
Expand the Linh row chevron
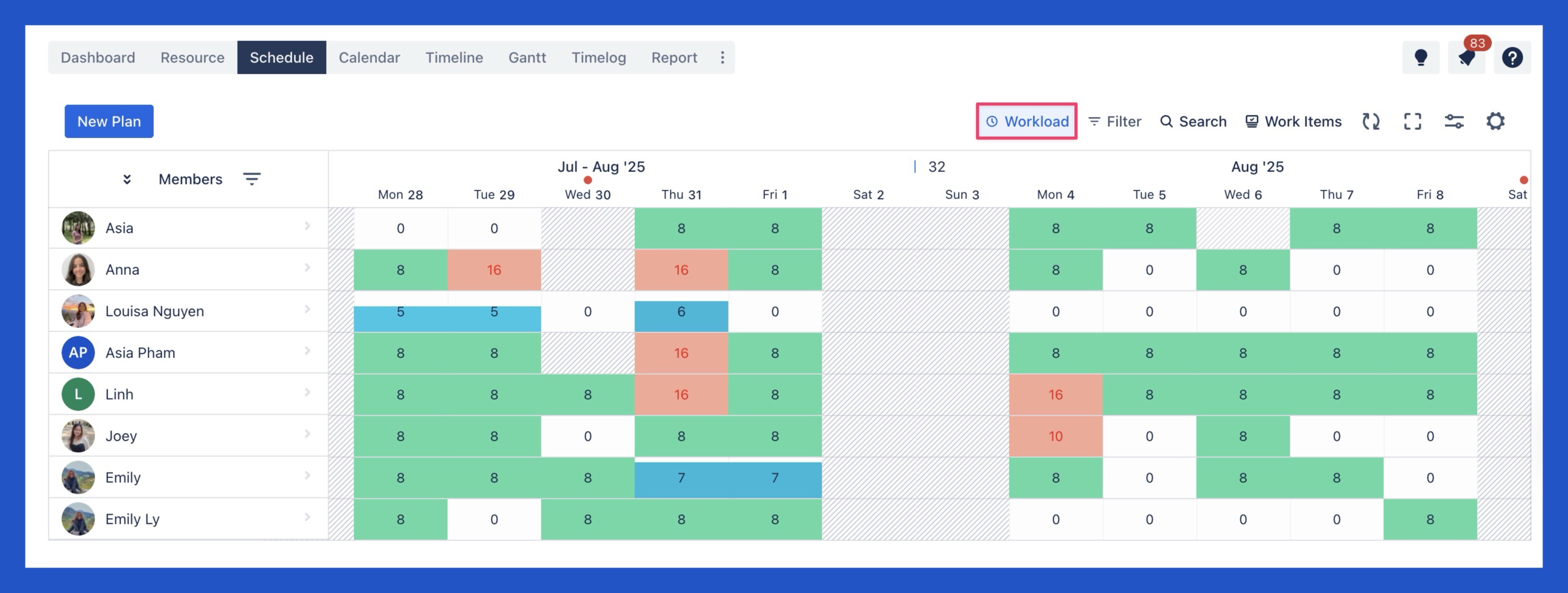coord(307,392)
